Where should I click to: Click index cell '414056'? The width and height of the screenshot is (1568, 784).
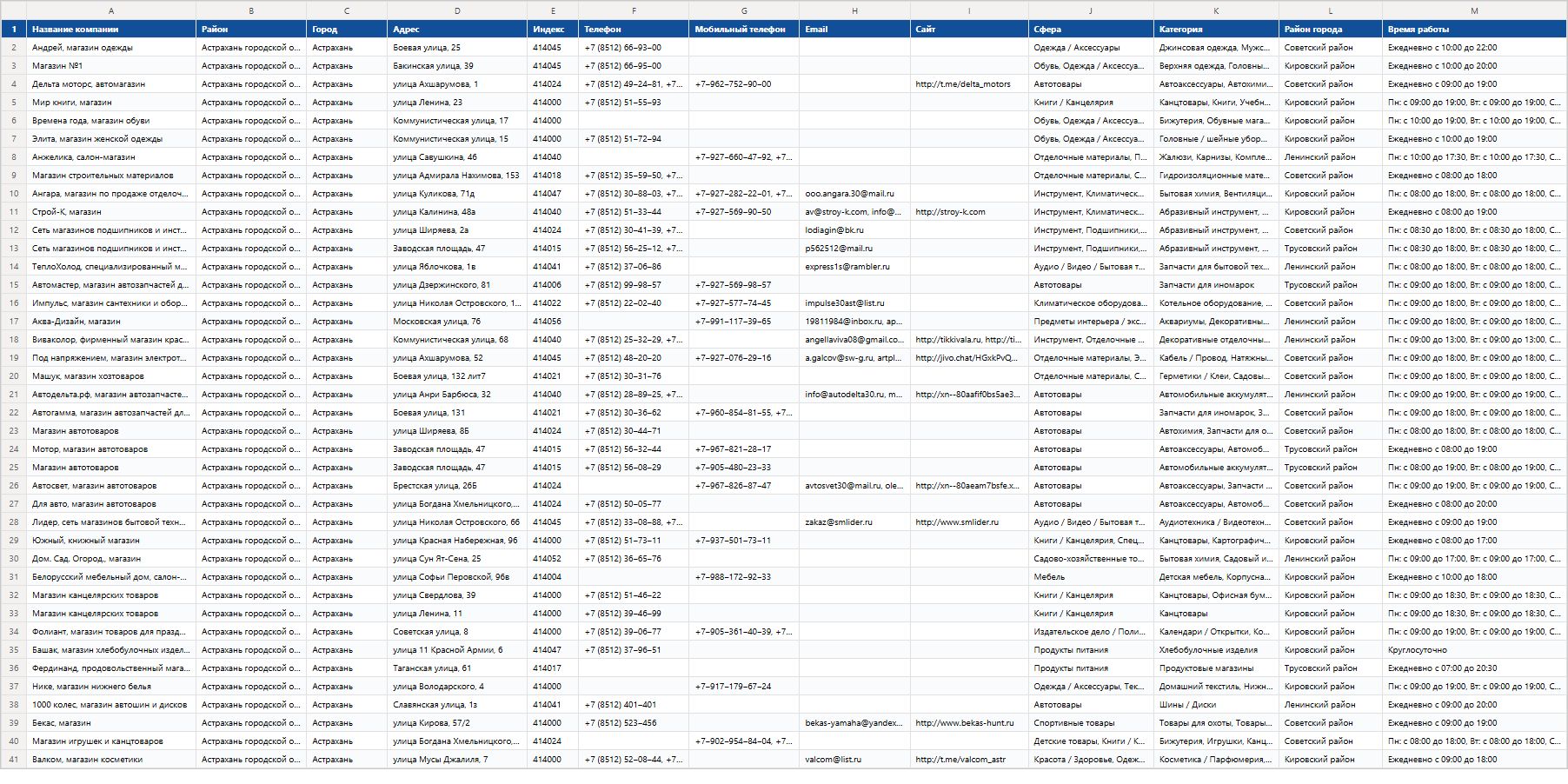coord(553,322)
